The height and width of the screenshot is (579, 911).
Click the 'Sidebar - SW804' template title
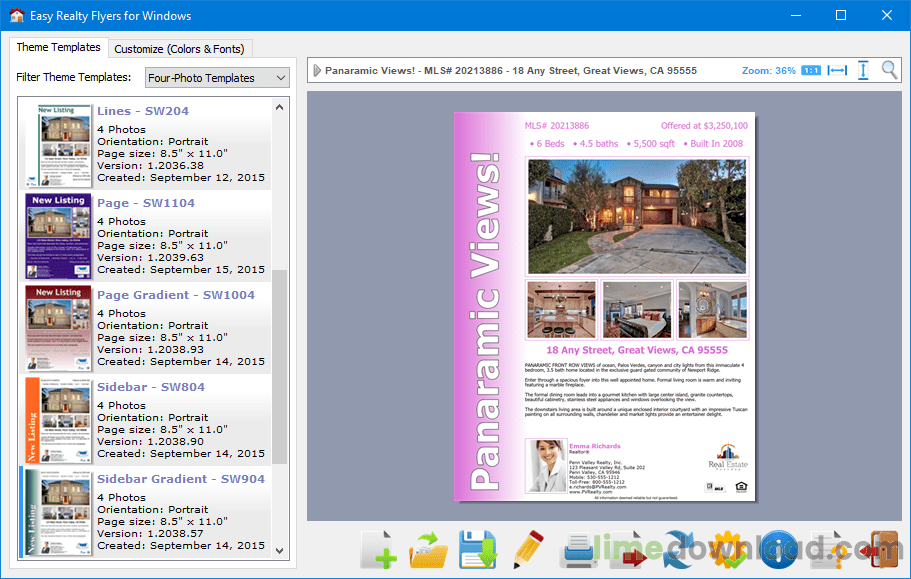pyautogui.click(x=151, y=387)
